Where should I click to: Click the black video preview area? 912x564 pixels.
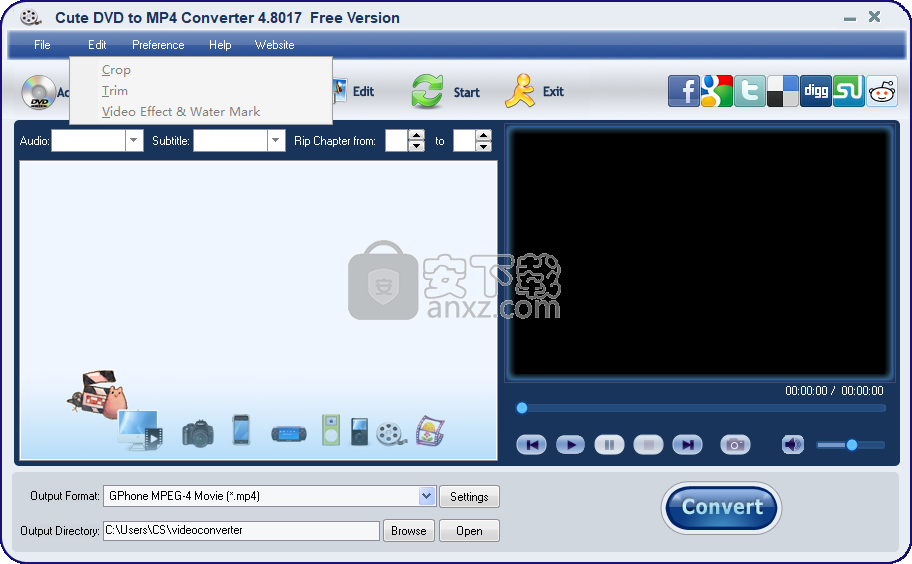pyautogui.click(x=700, y=252)
